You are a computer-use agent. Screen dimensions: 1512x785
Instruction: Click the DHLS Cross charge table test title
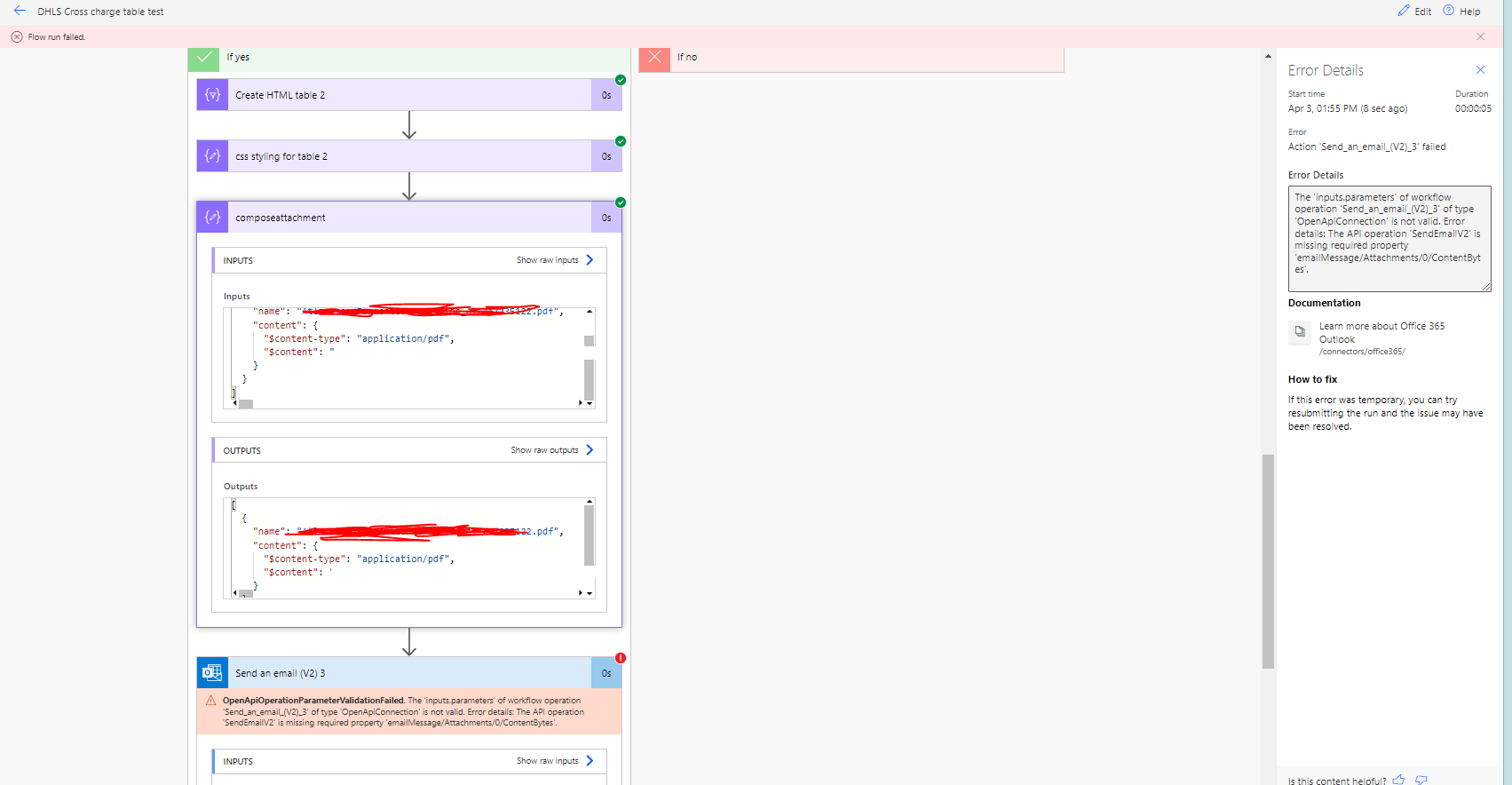(100, 12)
